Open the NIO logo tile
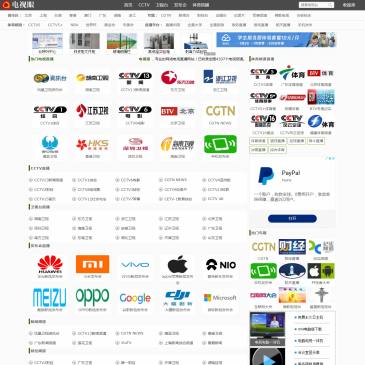 (220, 265)
